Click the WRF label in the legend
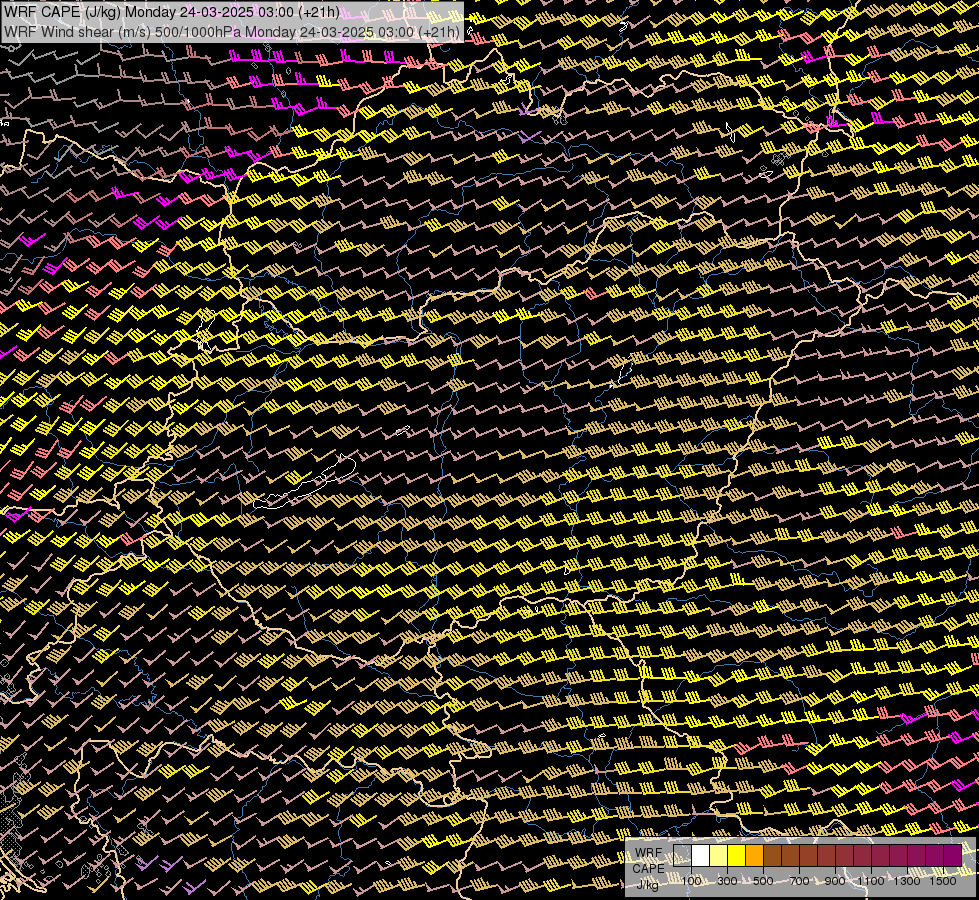The width and height of the screenshot is (979, 900). [648, 853]
